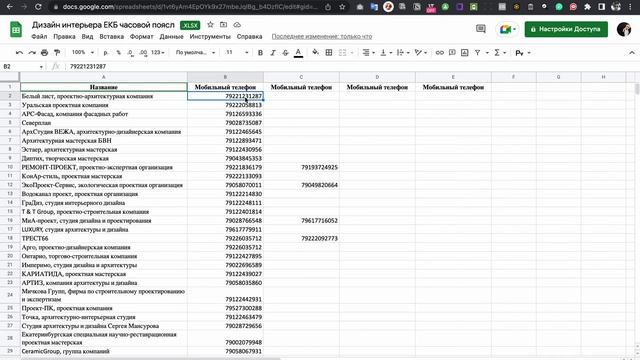Viewport: 640px width, 360px height.
Task: Activate the paint format roller
Action: 57,53
